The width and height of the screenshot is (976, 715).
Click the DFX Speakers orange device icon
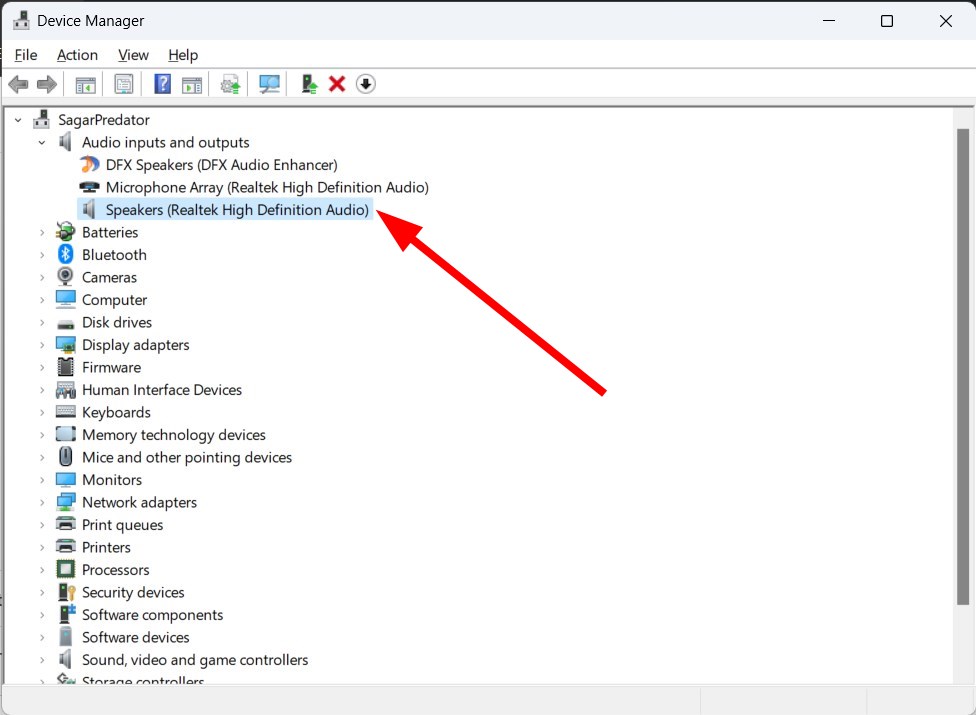coord(90,164)
